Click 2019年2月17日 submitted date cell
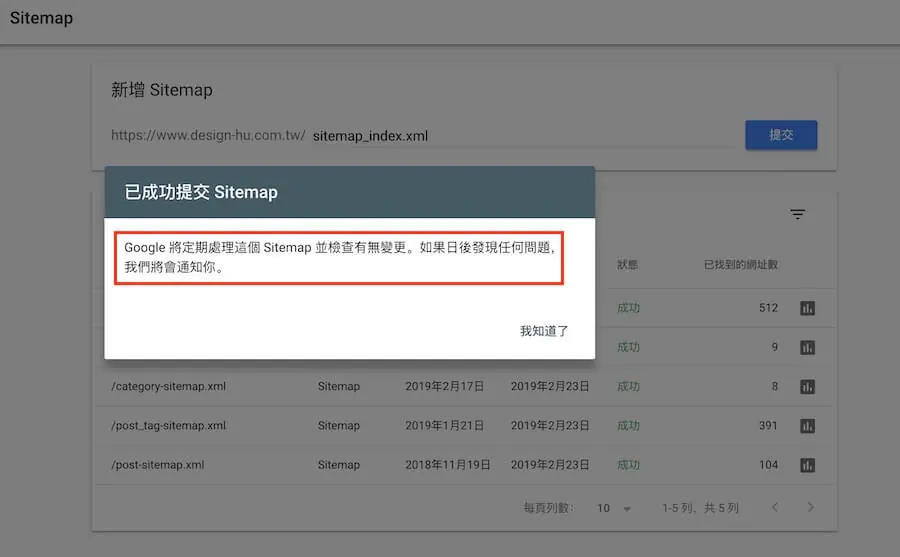 [x=444, y=386]
